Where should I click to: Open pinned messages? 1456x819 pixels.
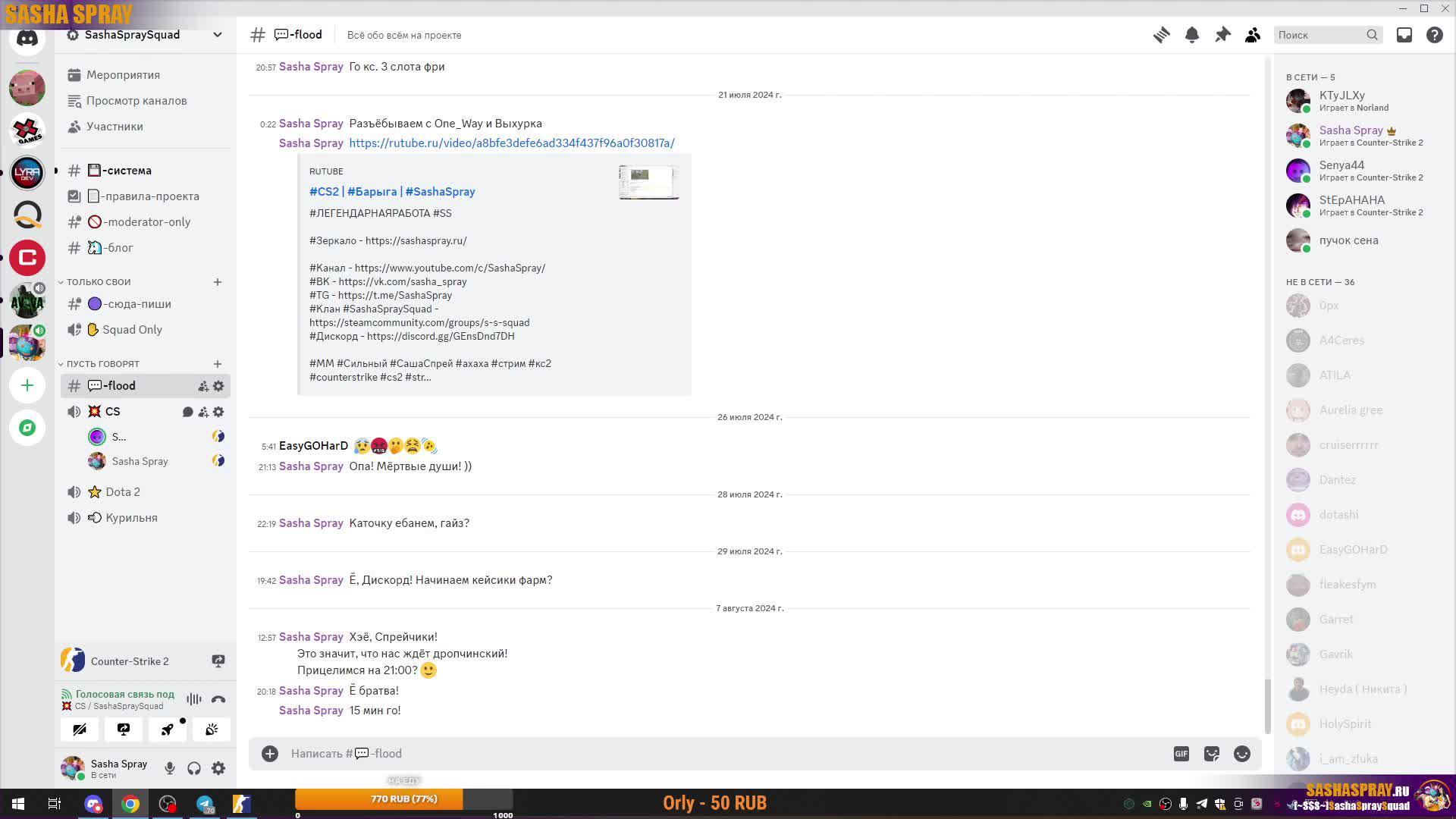pyautogui.click(x=1222, y=35)
